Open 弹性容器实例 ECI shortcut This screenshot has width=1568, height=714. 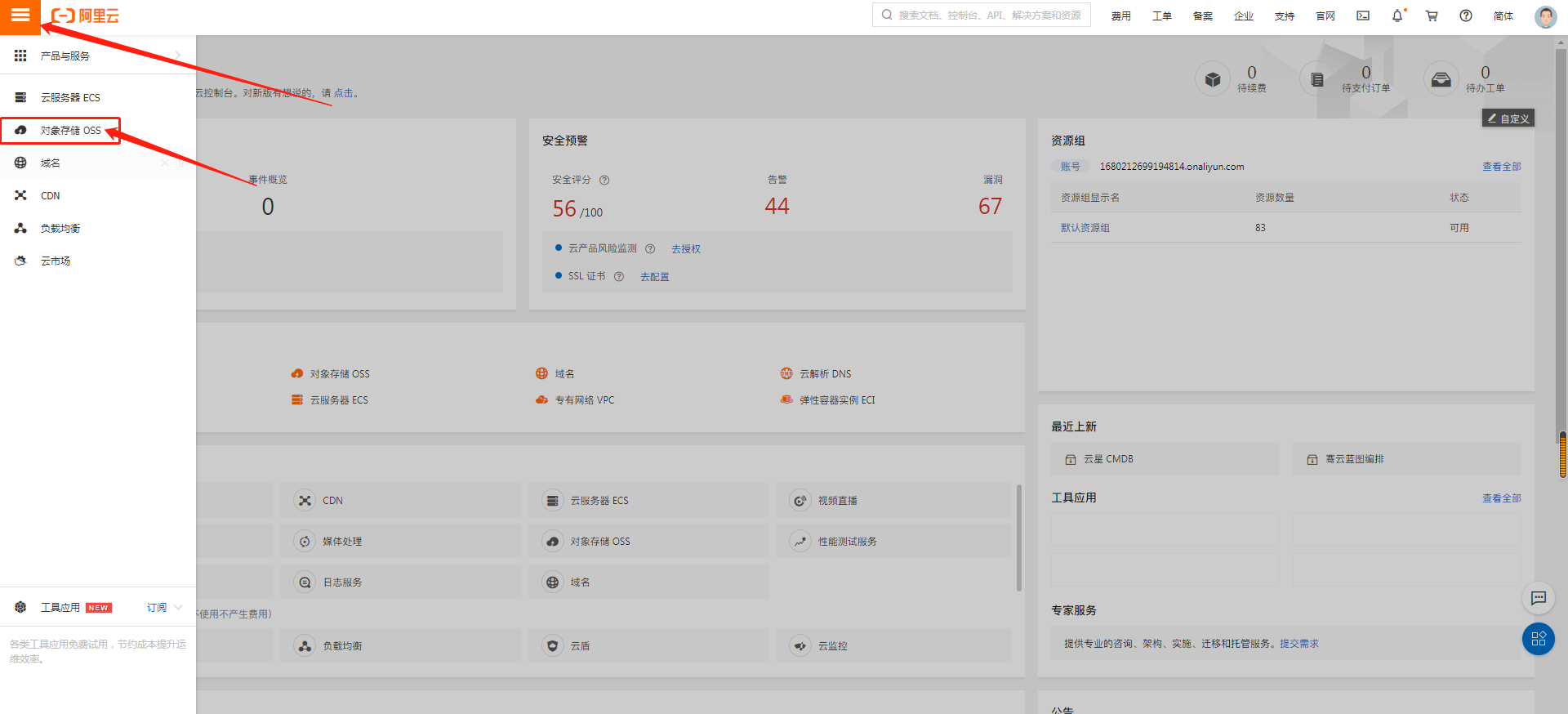click(x=828, y=400)
